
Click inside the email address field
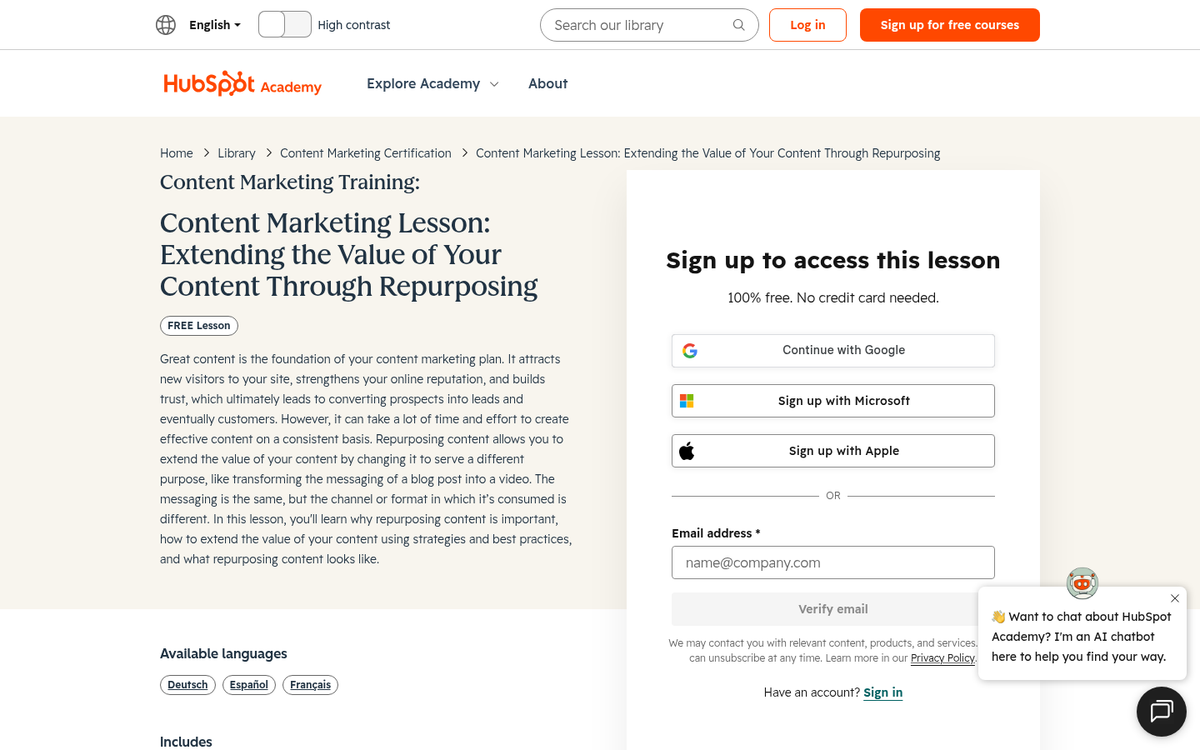click(832, 562)
